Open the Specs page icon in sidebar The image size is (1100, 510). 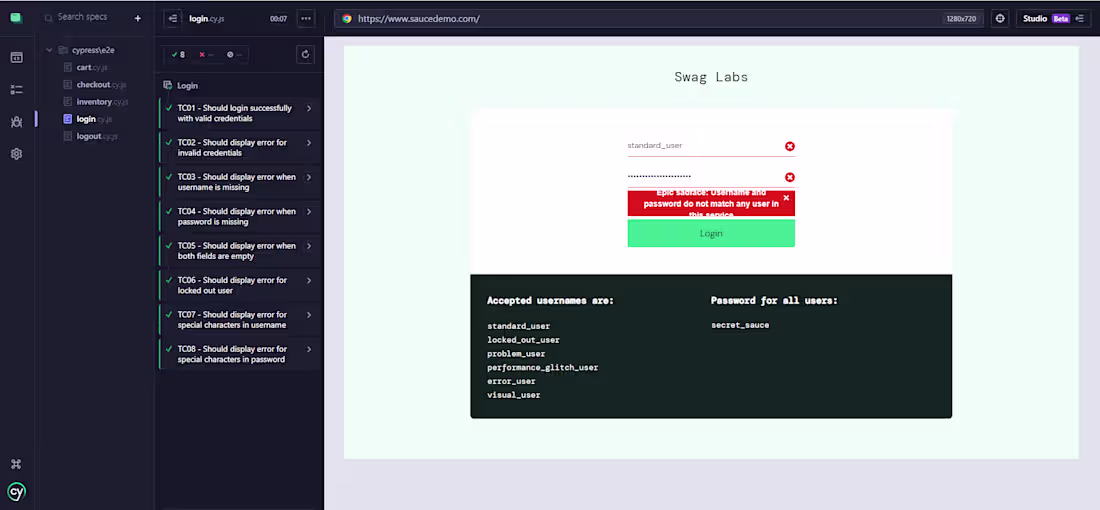click(x=16, y=58)
